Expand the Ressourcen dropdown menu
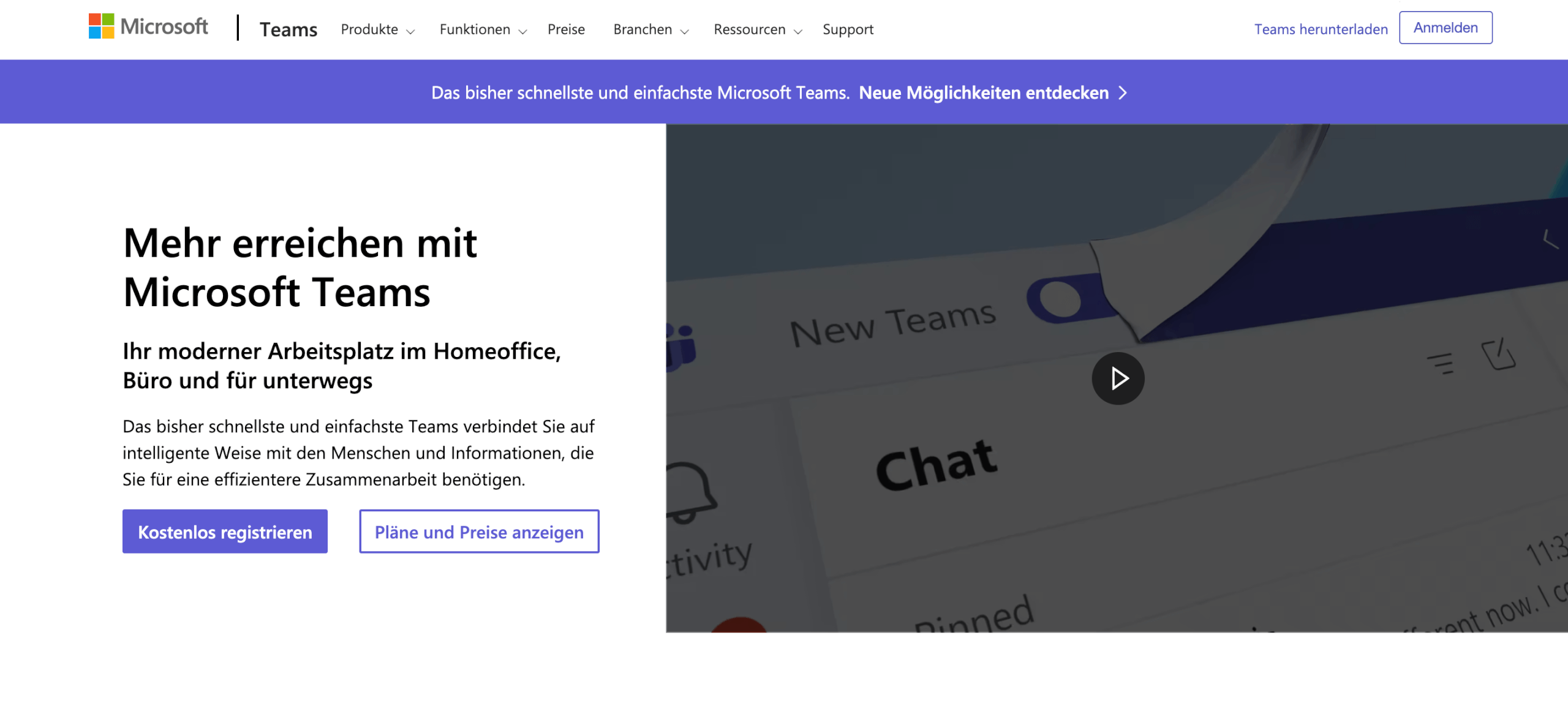The width and height of the screenshot is (1568, 725). pos(758,29)
